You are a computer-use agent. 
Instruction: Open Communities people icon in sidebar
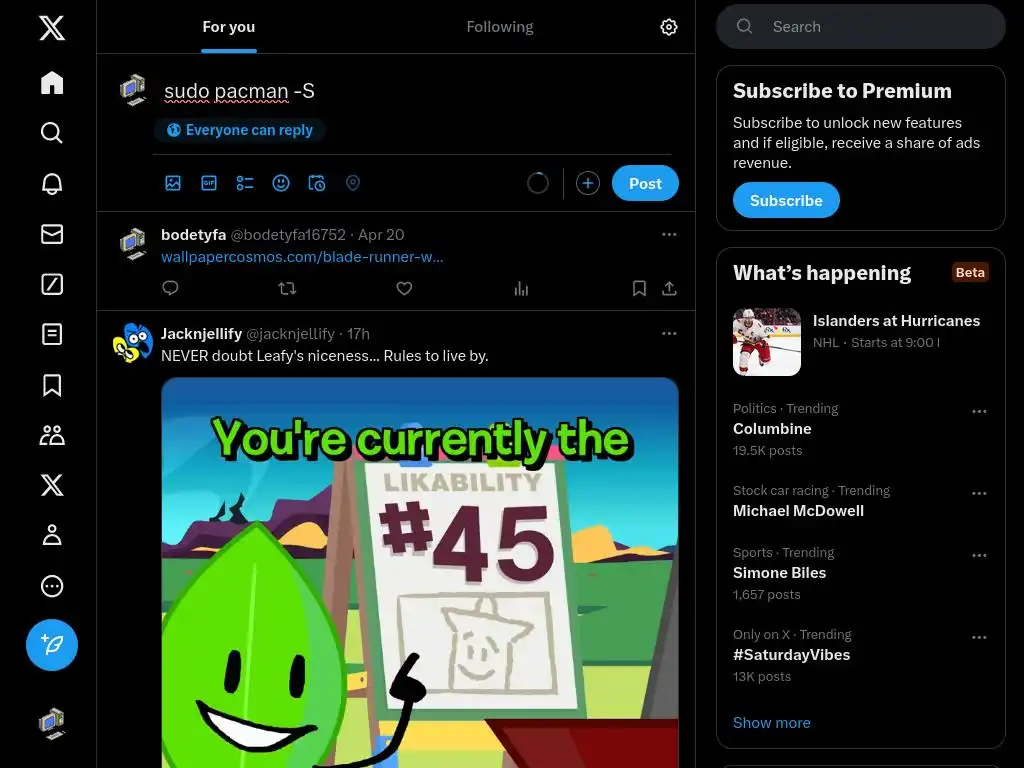pyautogui.click(x=52, y=435)
